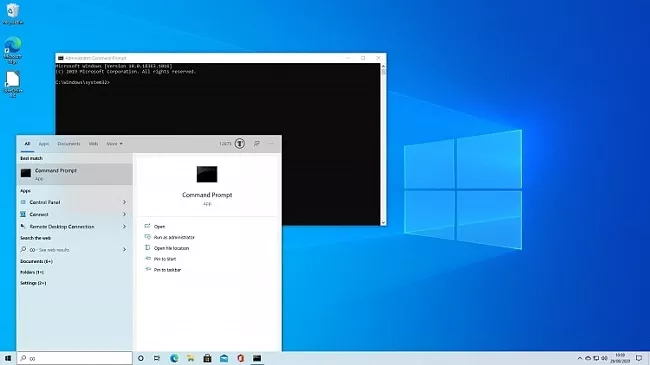
Task: Select Command Prompt taskbar icon
Action: [257, 358]
